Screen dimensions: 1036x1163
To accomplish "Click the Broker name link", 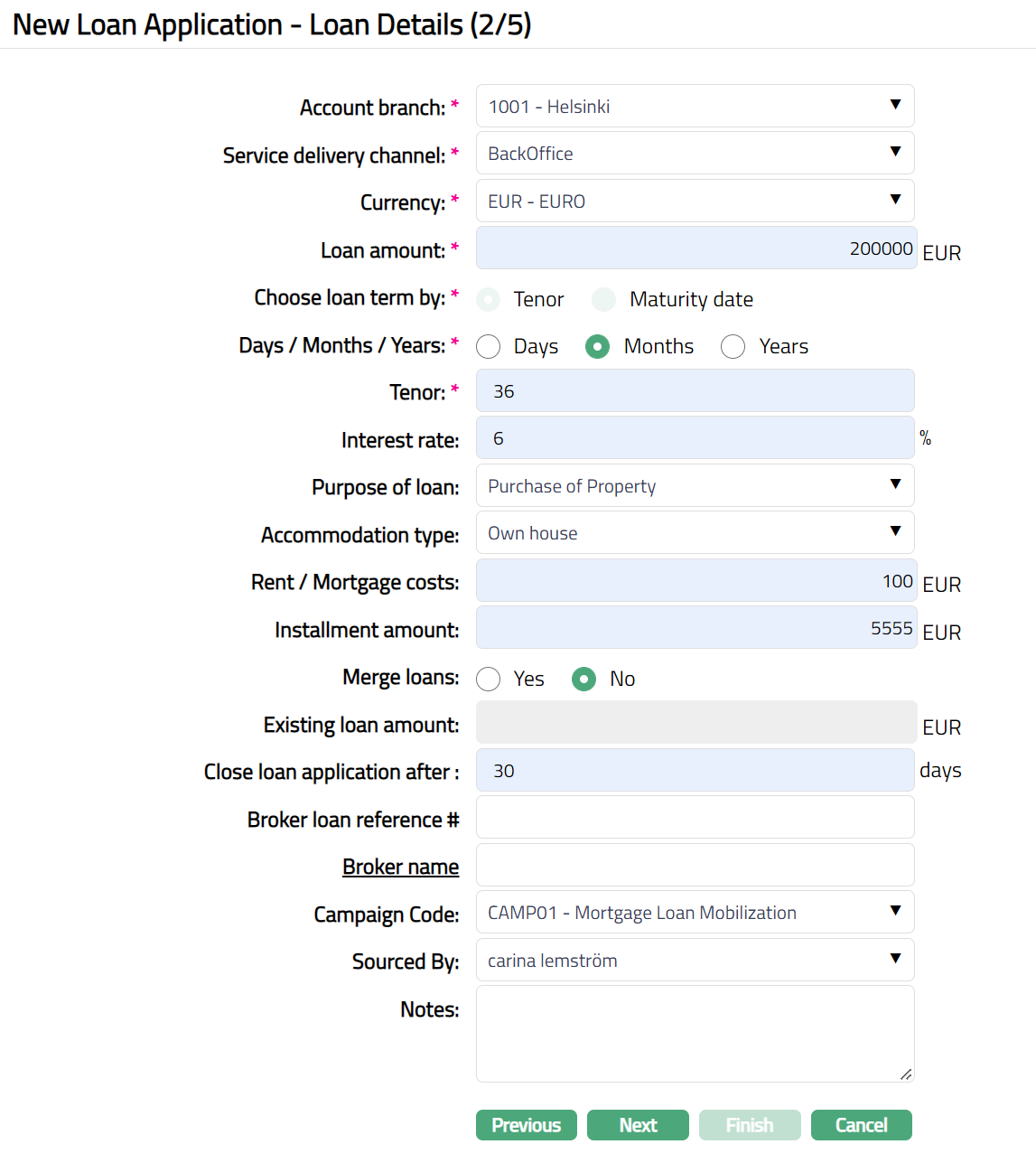I will (400, 867).
